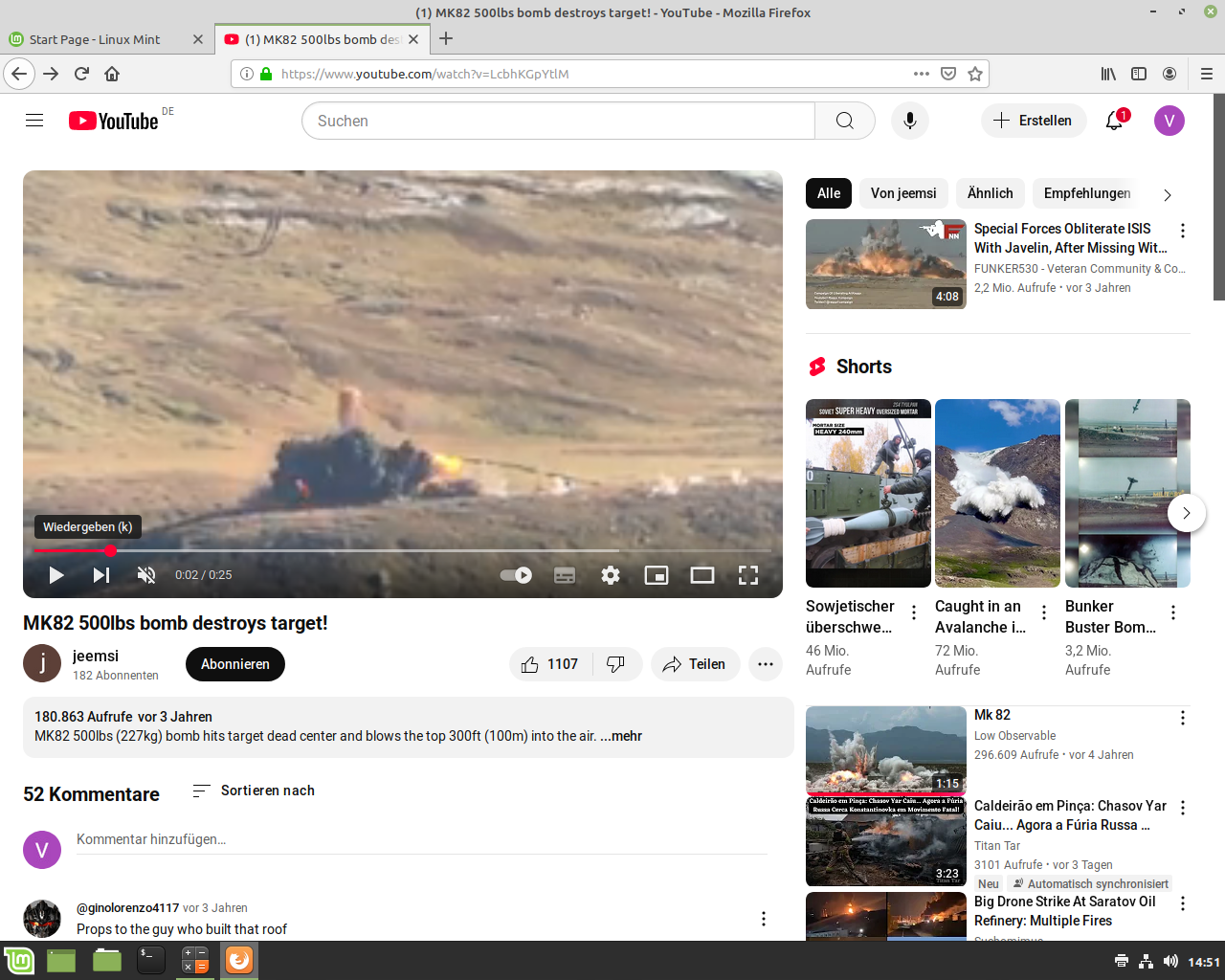Open options for Caught in an Avalanche short
The height and width of the screenshot is (980, 1225).
point(1044,612)
